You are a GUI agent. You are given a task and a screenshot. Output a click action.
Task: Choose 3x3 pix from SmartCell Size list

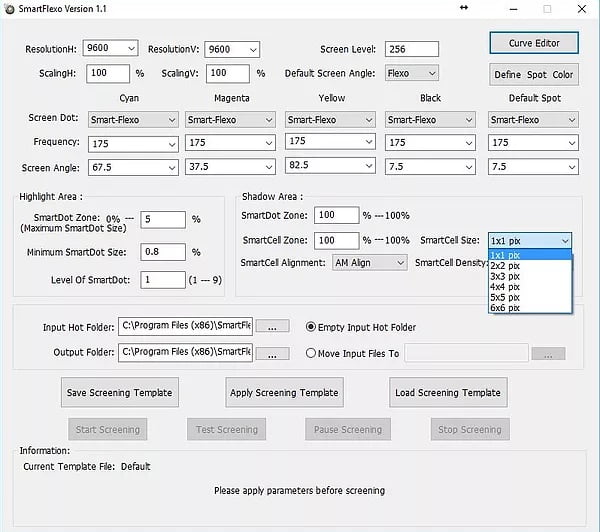pyautogui.click(x=505, y=276)
